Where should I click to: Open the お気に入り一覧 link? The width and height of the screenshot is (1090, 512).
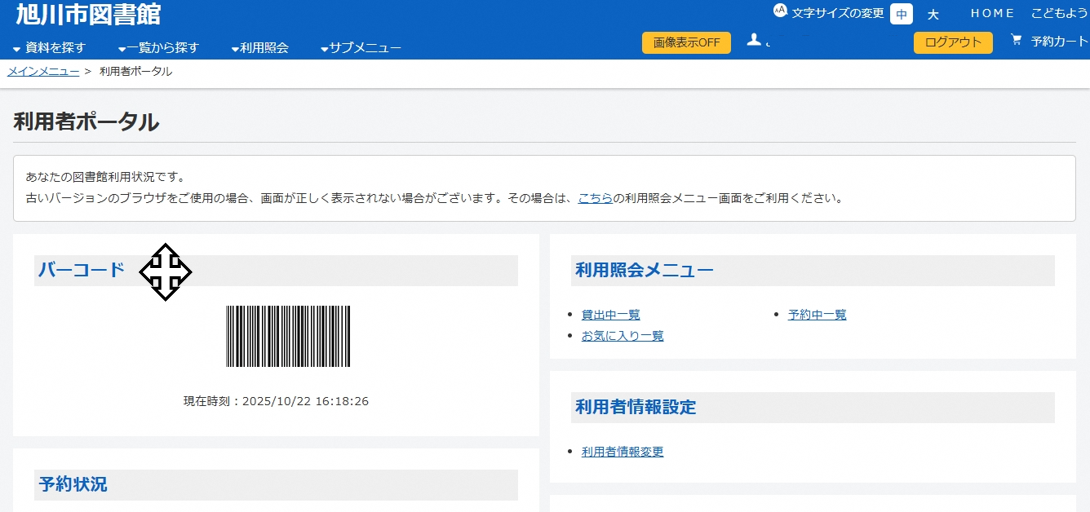[x=622, y=336]
